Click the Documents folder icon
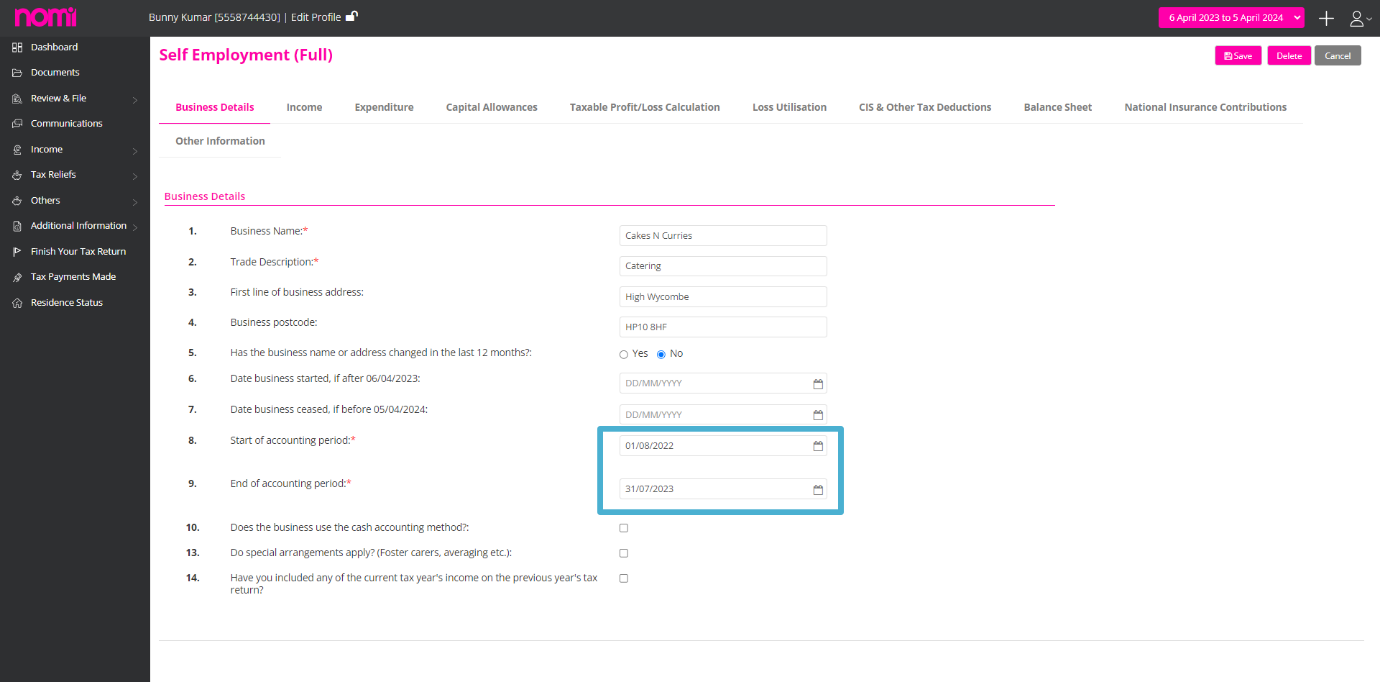This screenshot has width=1380, height=682. [17, 73]
